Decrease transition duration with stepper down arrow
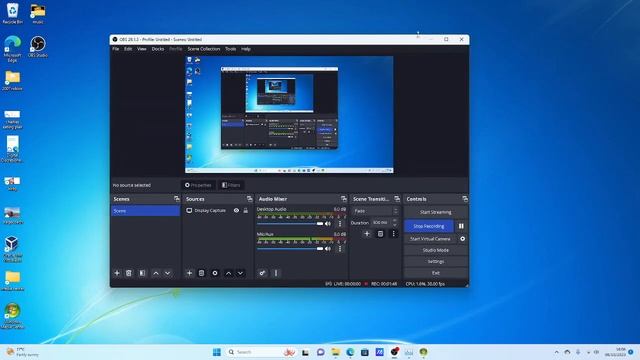The height and width of the screenshot is (360, 640). tap(394, 225)
